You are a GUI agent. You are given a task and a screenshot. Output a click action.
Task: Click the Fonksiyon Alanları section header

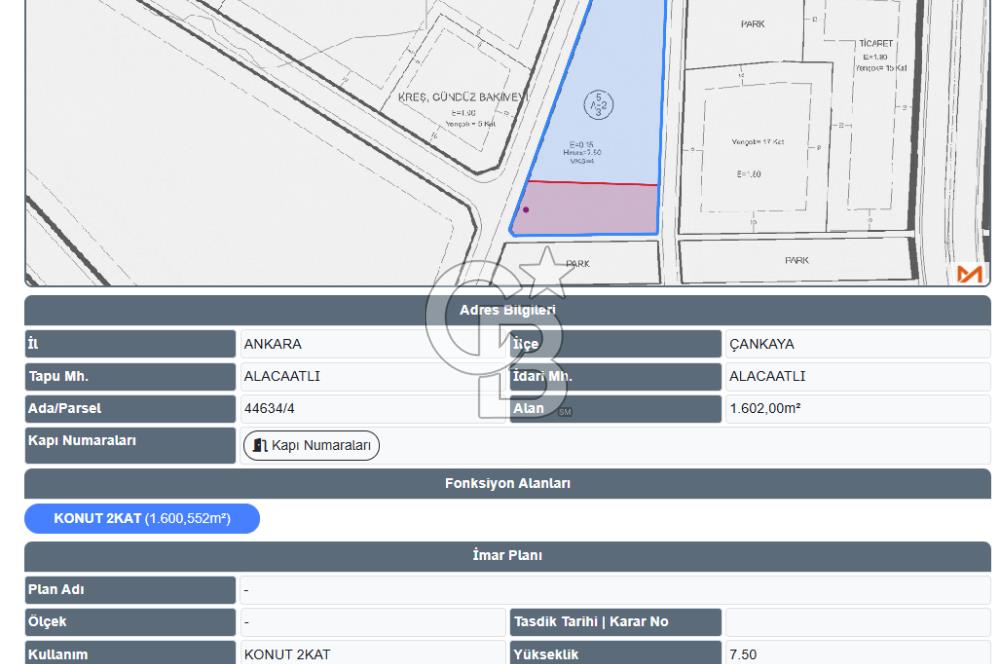point(507,483)
